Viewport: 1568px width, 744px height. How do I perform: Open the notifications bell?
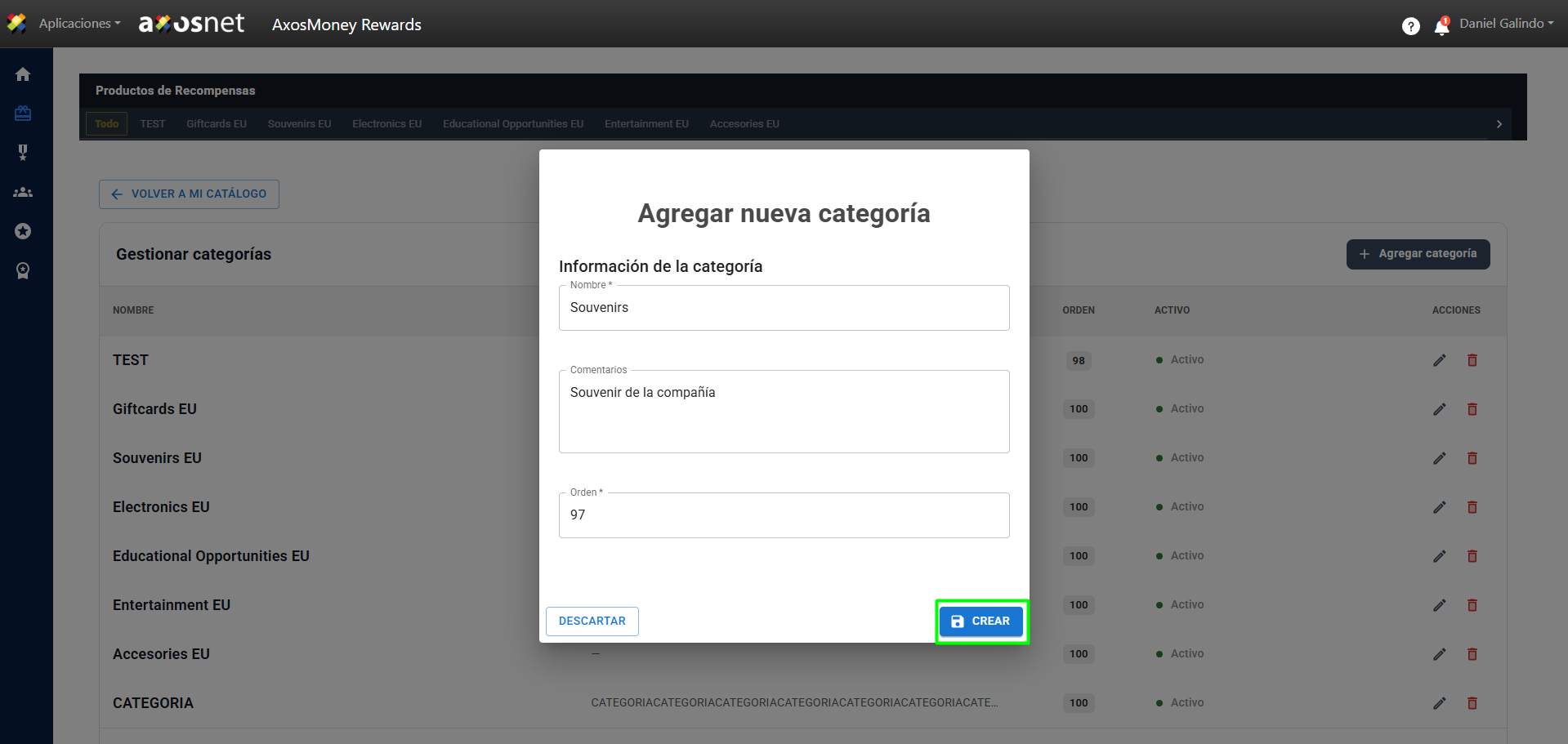1441,26
